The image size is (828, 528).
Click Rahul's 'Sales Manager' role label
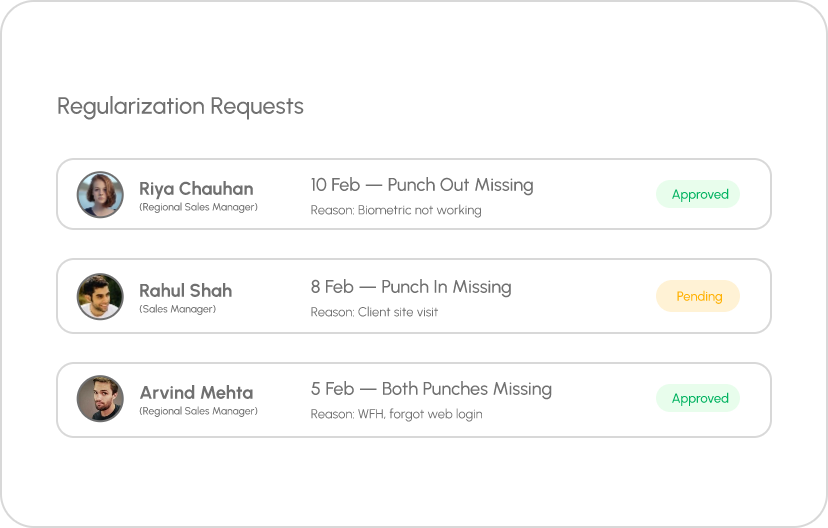(x=177, y=309)
